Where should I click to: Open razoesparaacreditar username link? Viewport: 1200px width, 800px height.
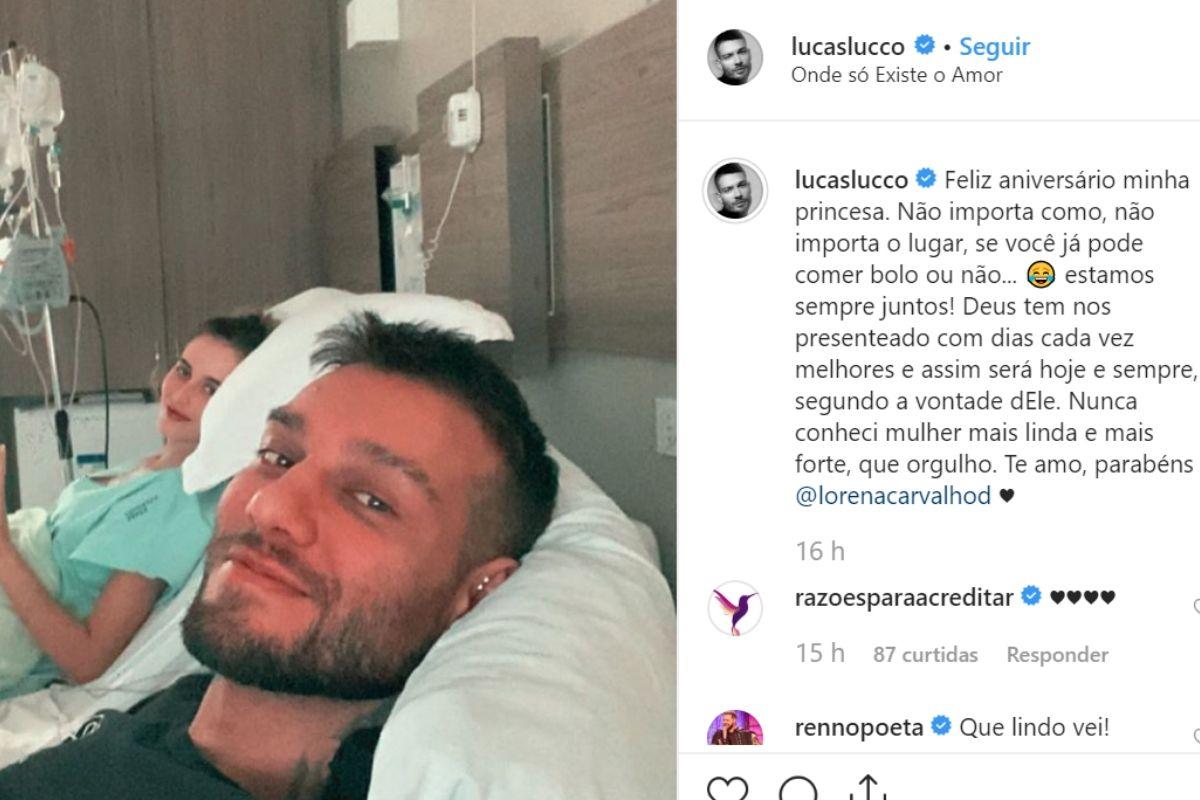[904, 597]
